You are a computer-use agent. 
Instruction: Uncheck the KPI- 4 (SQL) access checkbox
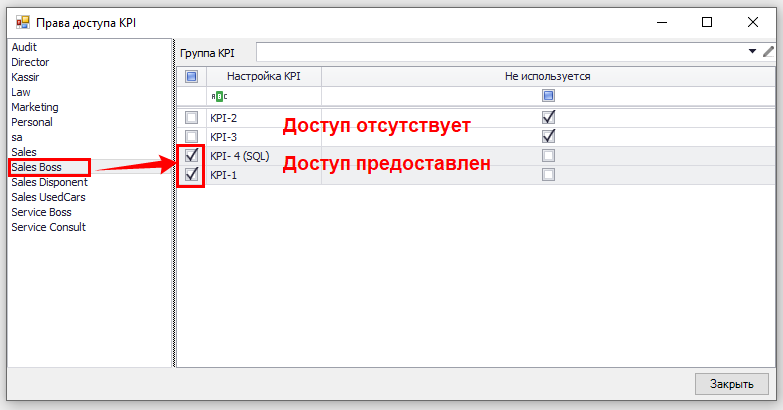(191, 156)
